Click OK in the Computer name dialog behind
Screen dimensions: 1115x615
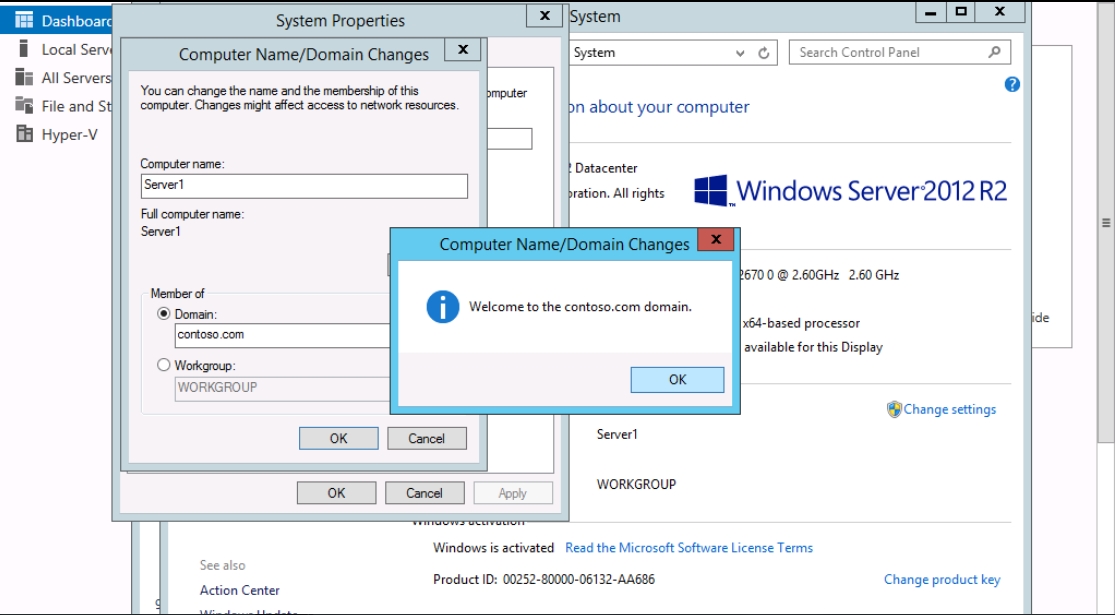(338, 439)
